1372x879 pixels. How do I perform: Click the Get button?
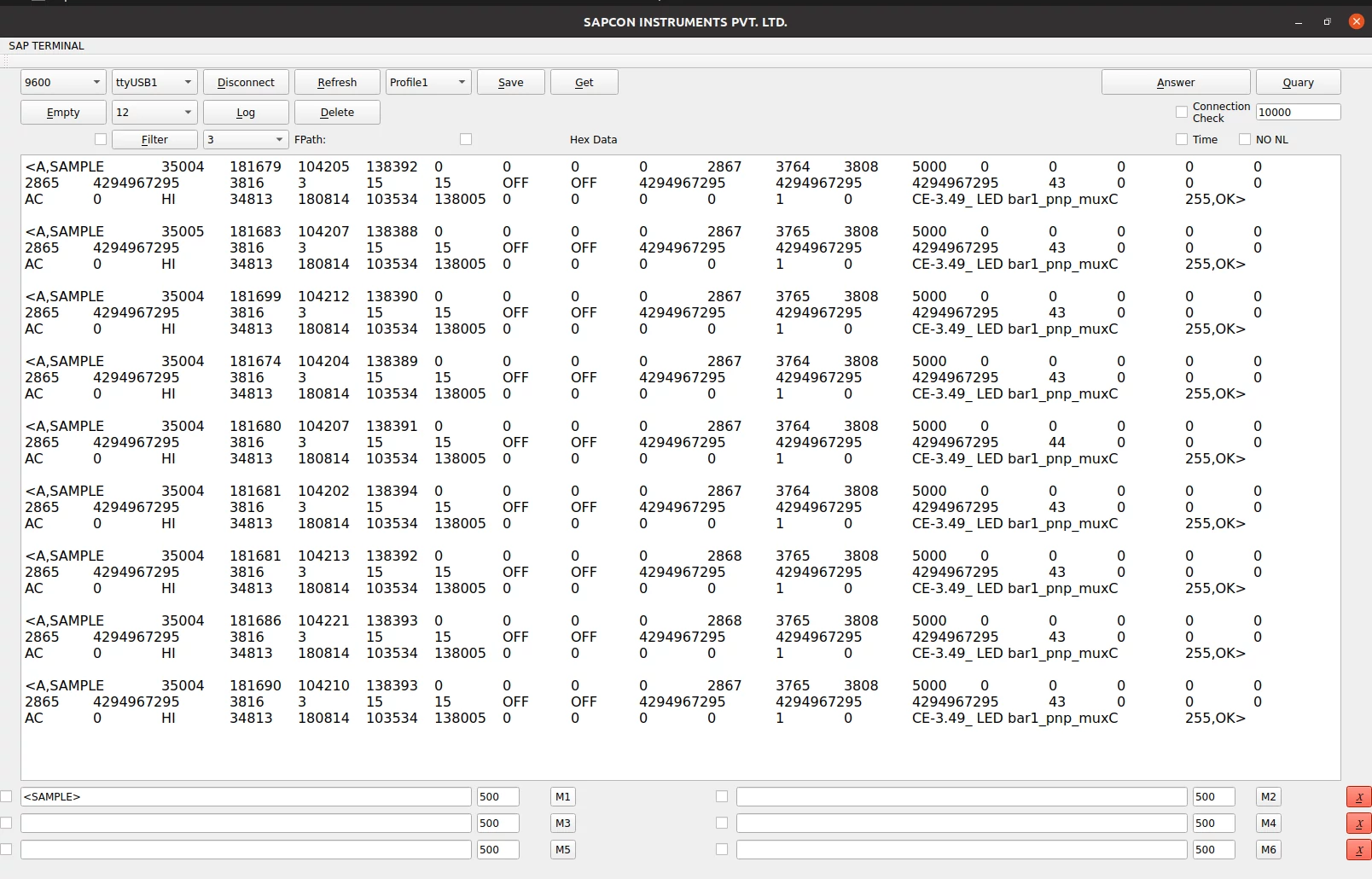(584, 82)
